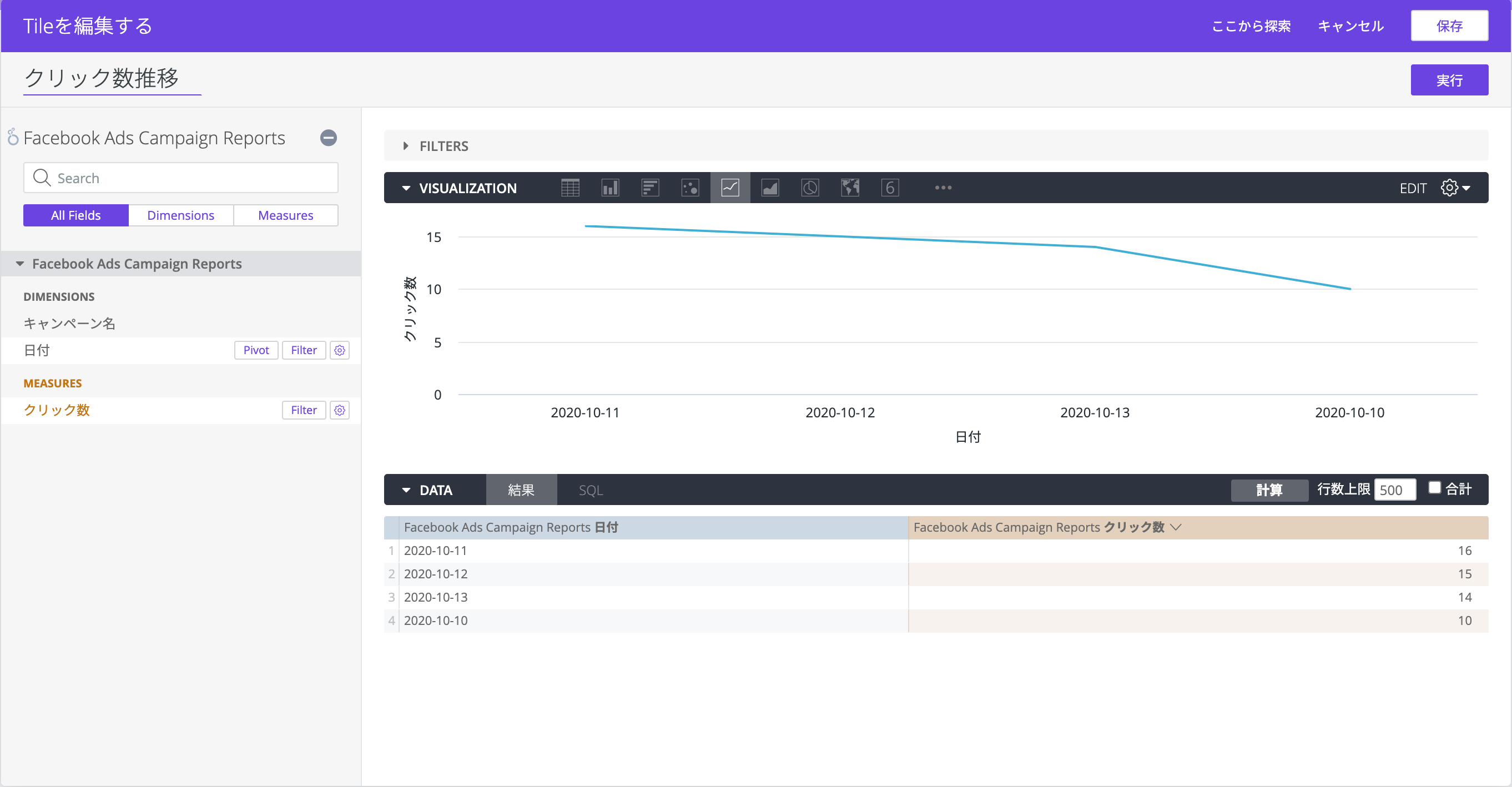Expand the FILTERS section
This screenshot has height=787, width=1512.
coord(406,146)
